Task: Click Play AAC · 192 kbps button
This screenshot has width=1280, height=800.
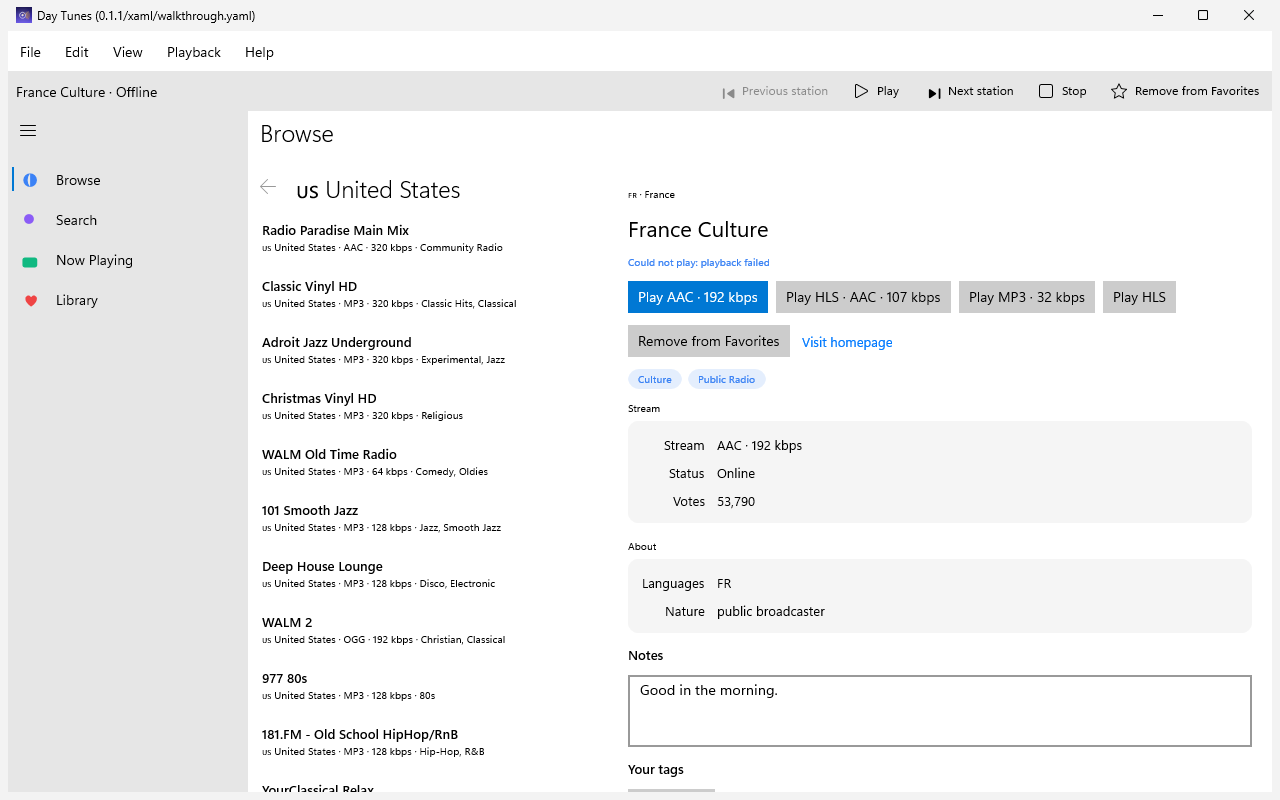Action: point(698,297)
